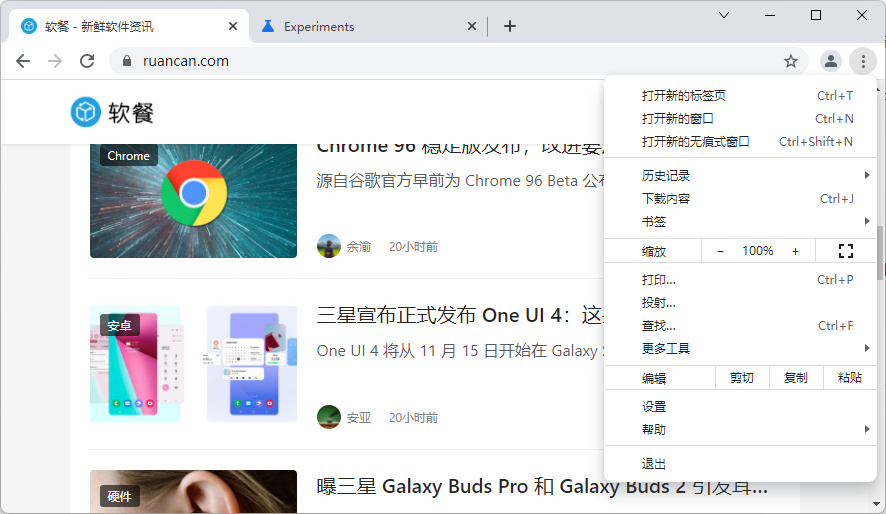Click the forward navigation arrow
This screenshot has width=886, height=514.
(55, 61)
